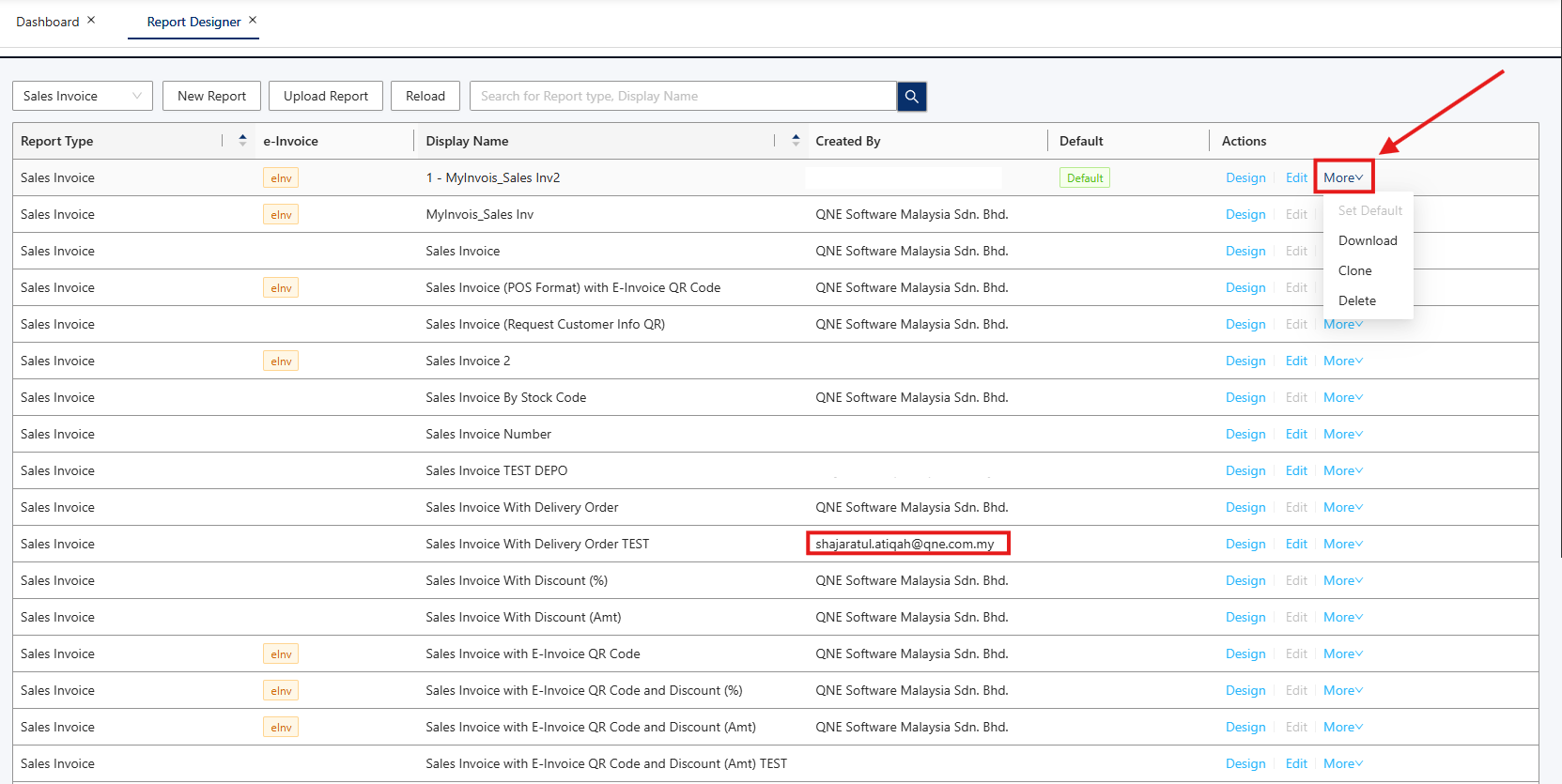
Task: Choose Download from the More menu
Action: click(1367, 241)
